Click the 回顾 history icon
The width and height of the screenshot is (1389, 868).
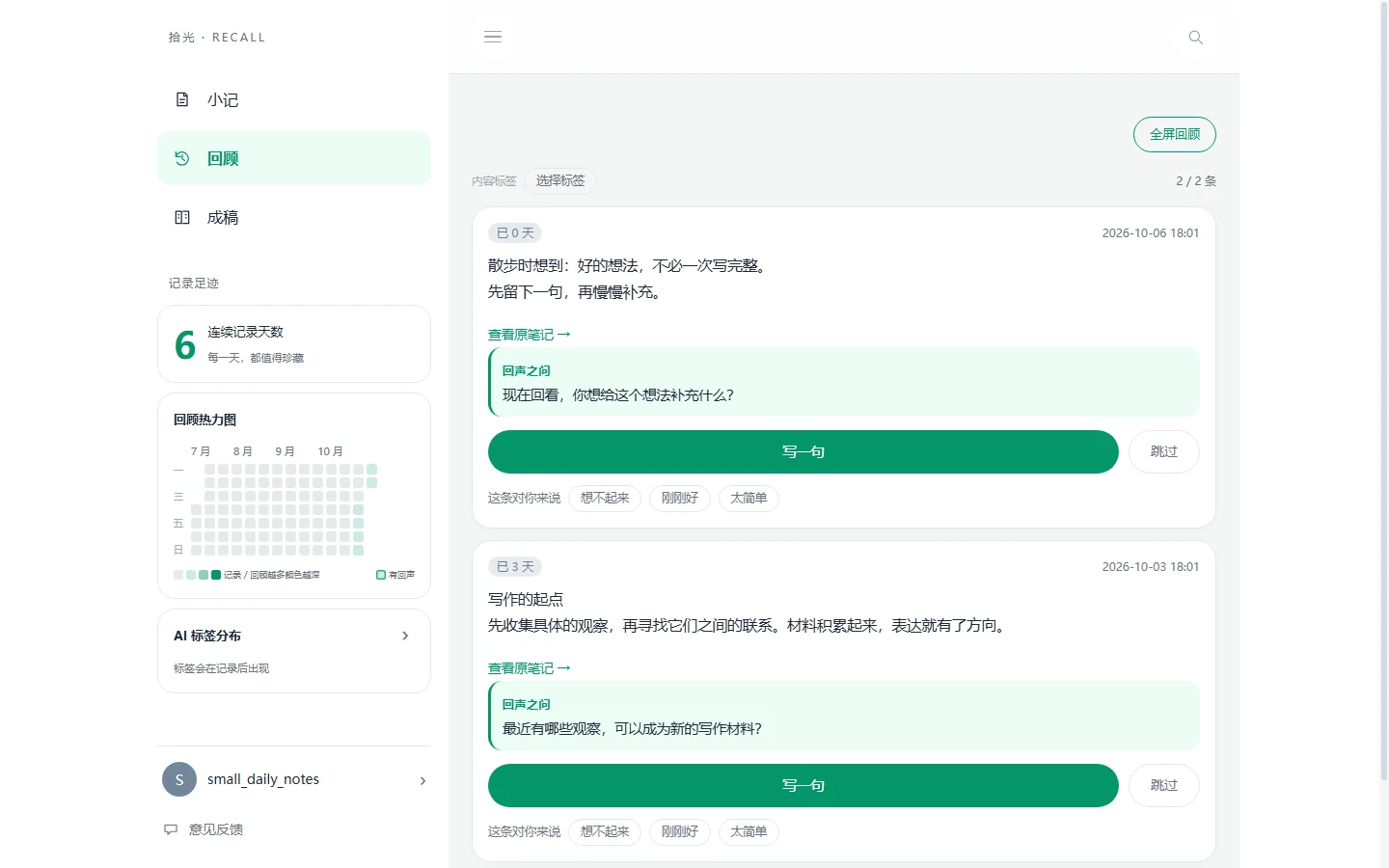click(182, 158)
